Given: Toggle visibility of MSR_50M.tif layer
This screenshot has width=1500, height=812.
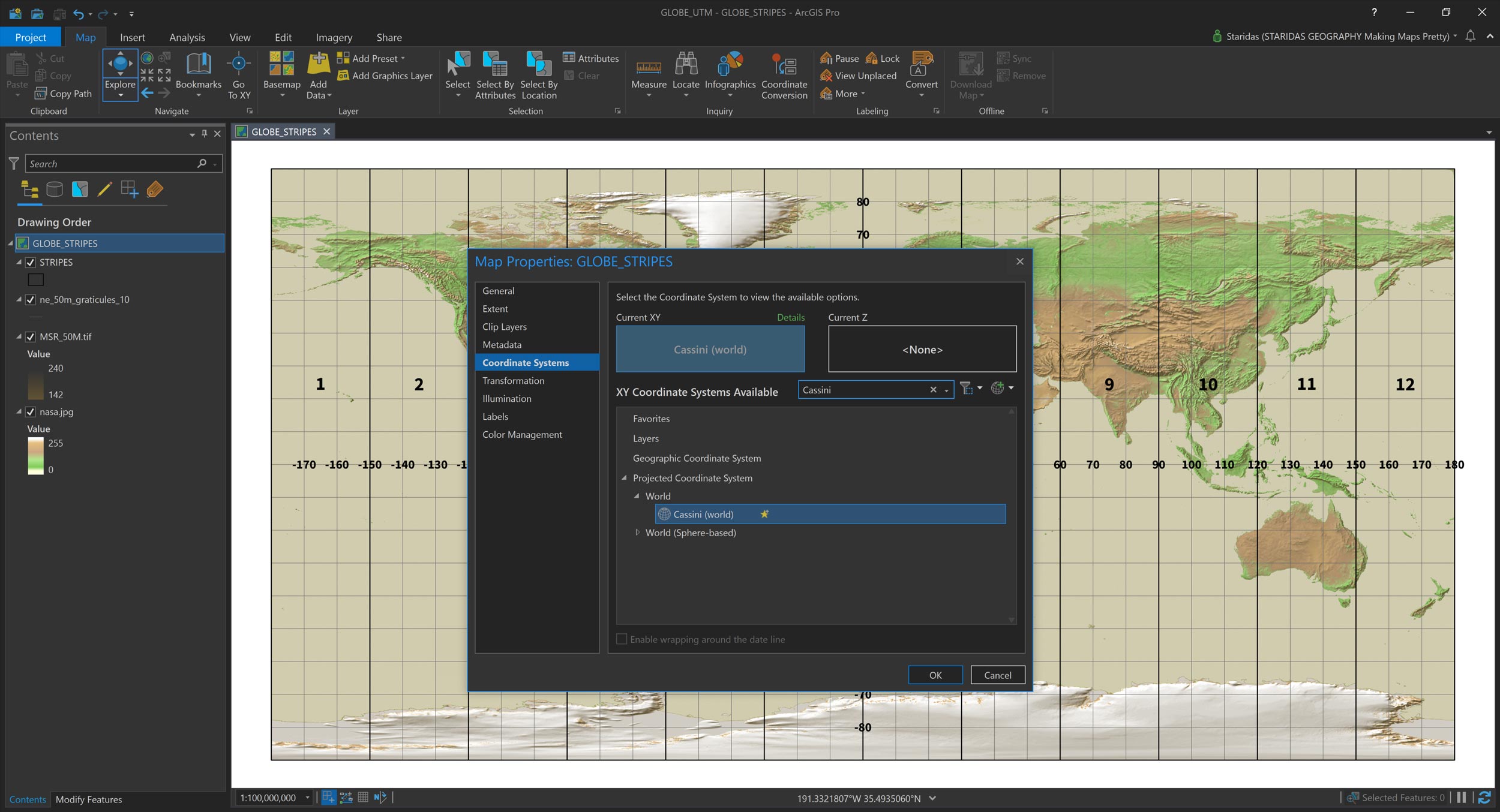Looking at the screenshot, I should [x=31, y=336].
